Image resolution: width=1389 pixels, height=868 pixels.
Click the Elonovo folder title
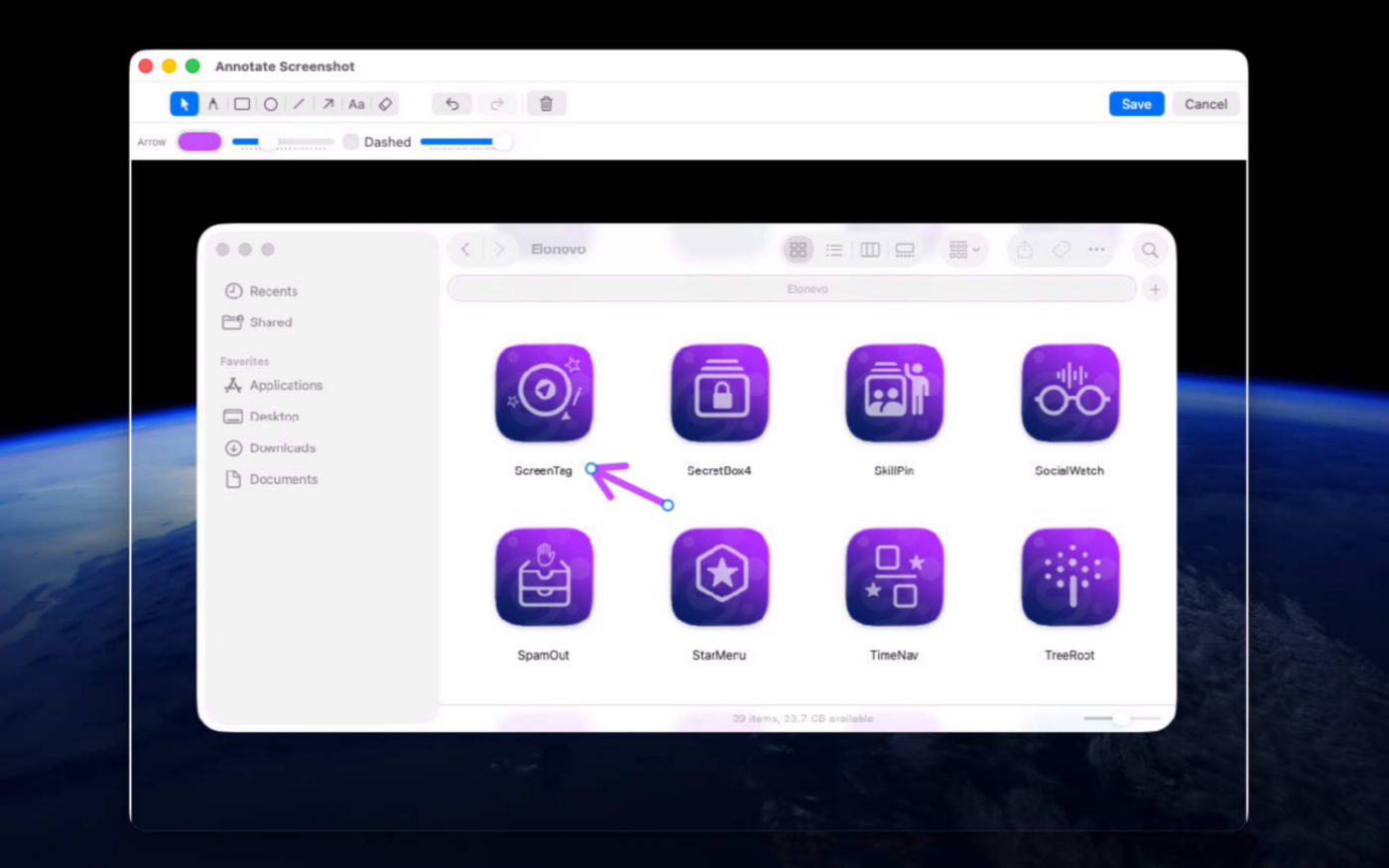coord(559,249)
